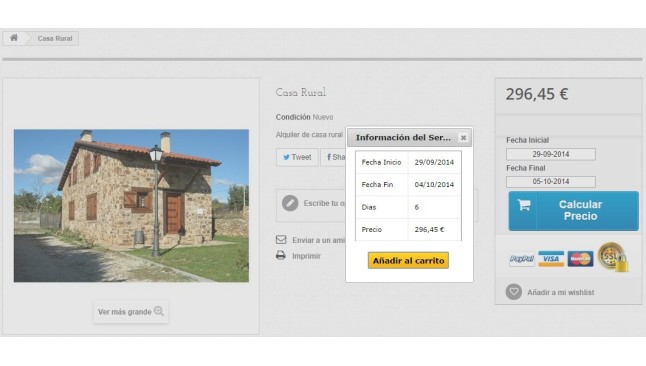Select the Alquiler de casa rural description text

pyautogui.click(x=309, y=135)
